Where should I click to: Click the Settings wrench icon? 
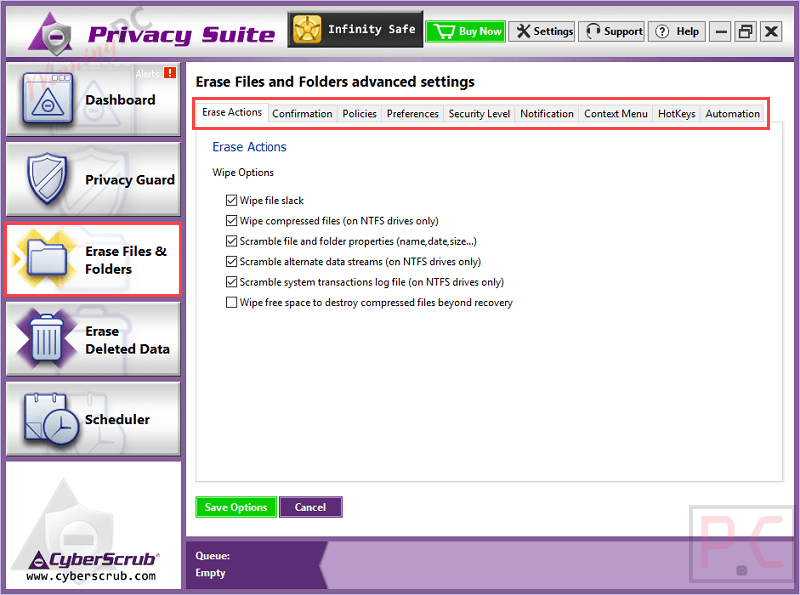pyautogui.click(x=523, y=31)
